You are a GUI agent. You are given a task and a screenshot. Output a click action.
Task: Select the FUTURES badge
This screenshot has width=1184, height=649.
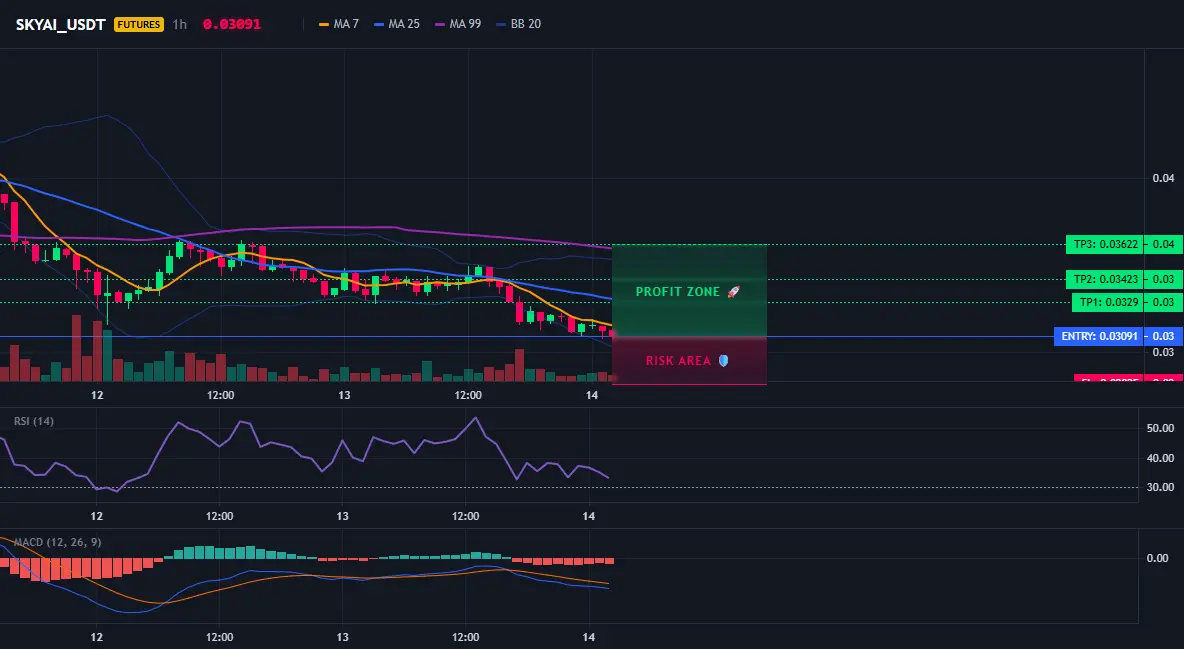[x=139, y=24]
